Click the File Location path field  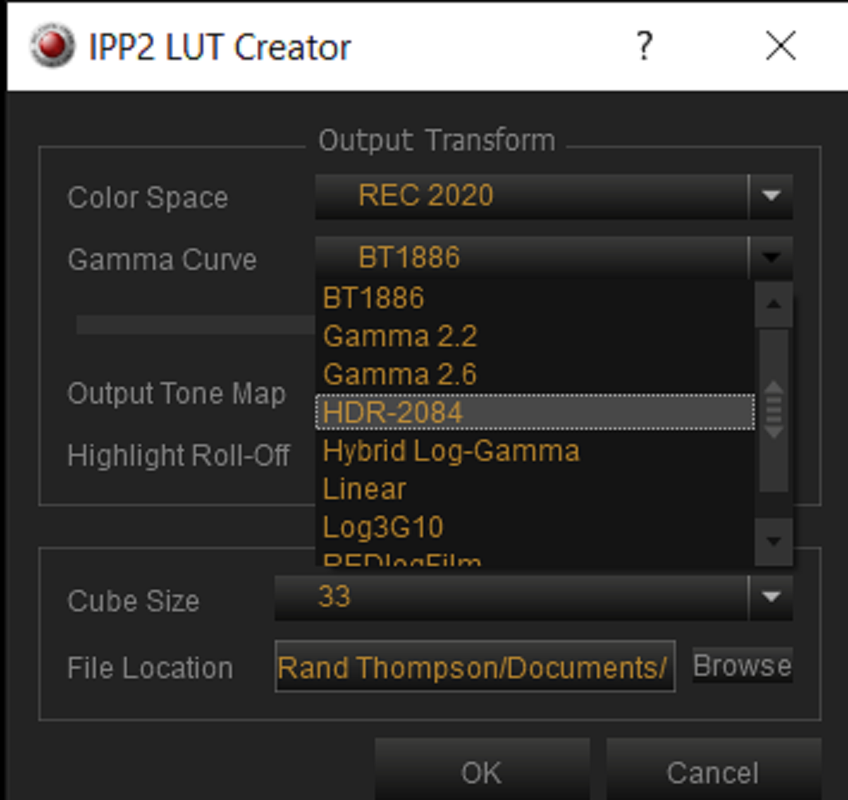pyautogui.click(x=475, y=666)
